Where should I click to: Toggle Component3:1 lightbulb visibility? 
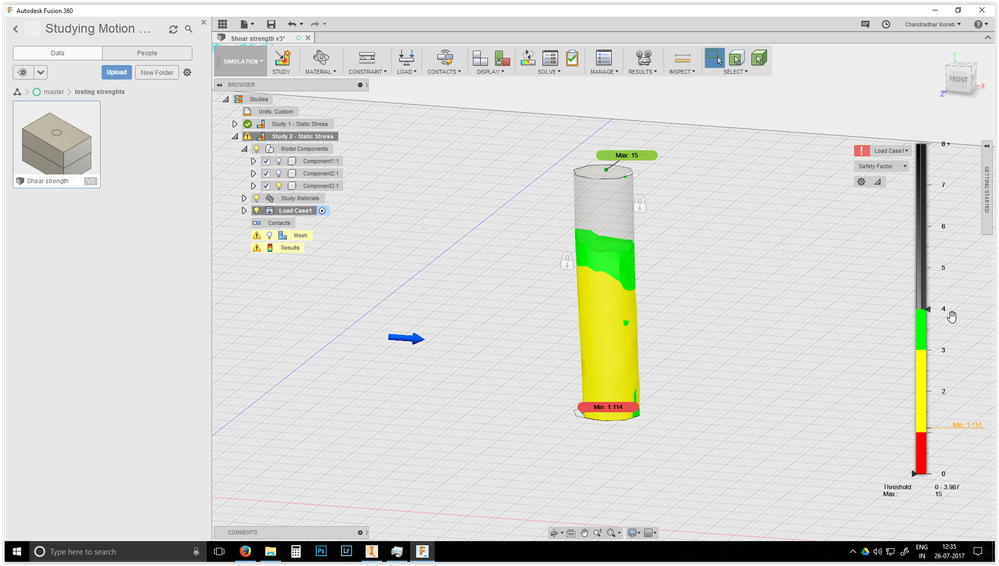[x=278, y=186]
